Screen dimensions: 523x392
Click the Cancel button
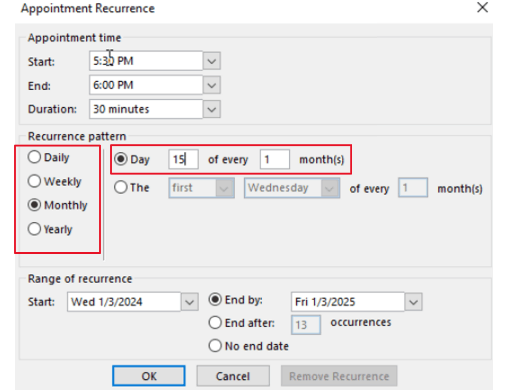click(233, 376)
